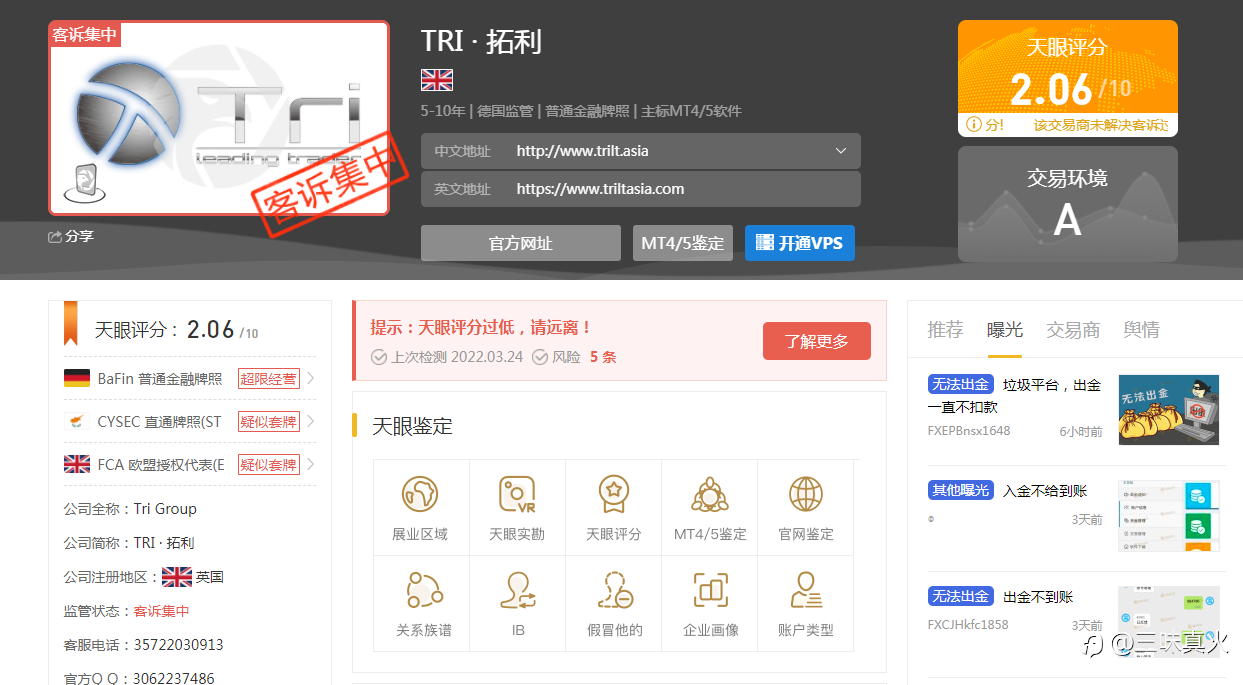Image resolution: width=1243 pixels, height=685 pixels.
Task: Click the FXCJHkfc1858 user name
Action: point(968,625)
